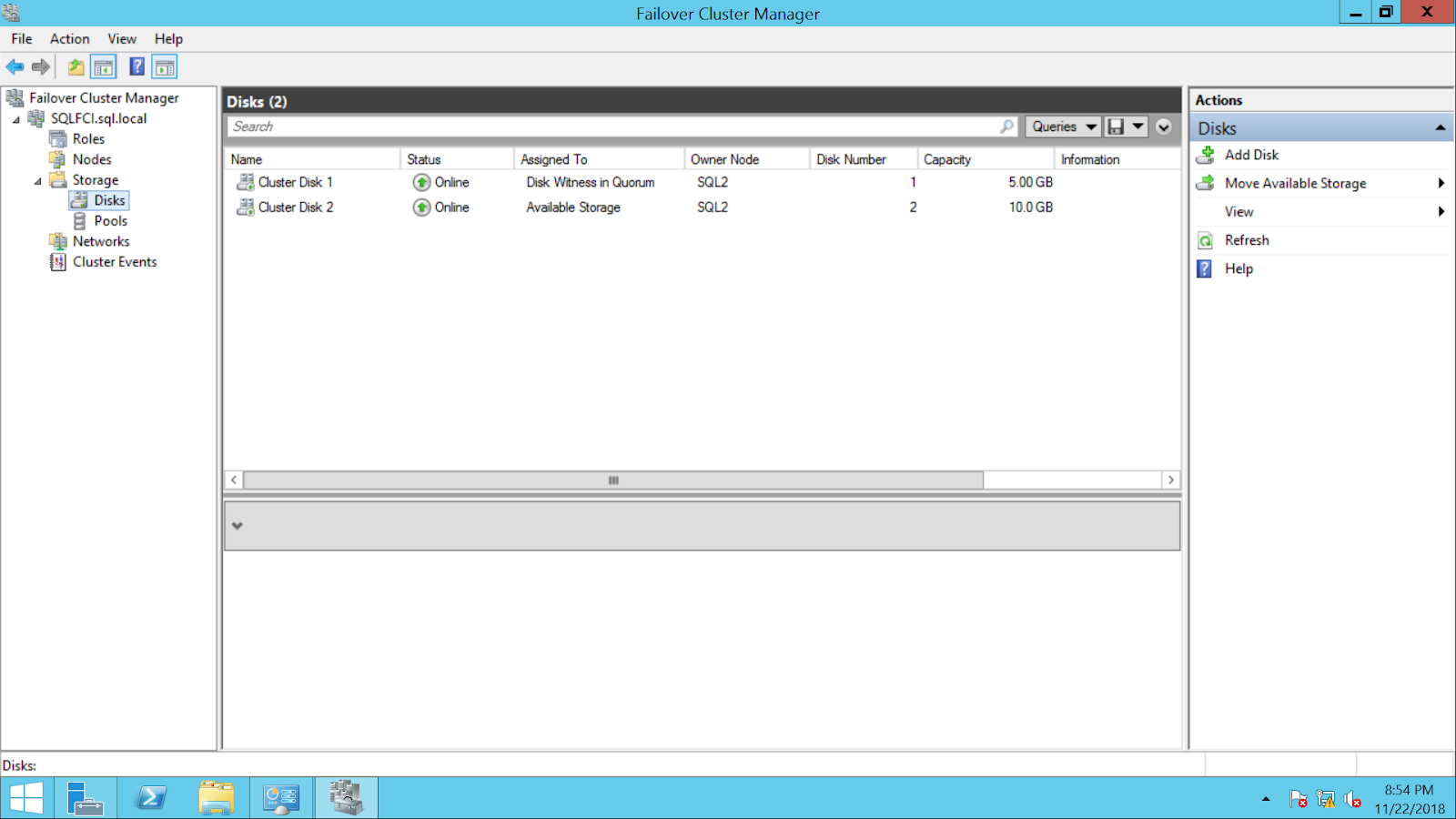Click the Refresh icon in Actions pane
The width and height of the screenshot is (1456, 819).
tap(1205, 240)
